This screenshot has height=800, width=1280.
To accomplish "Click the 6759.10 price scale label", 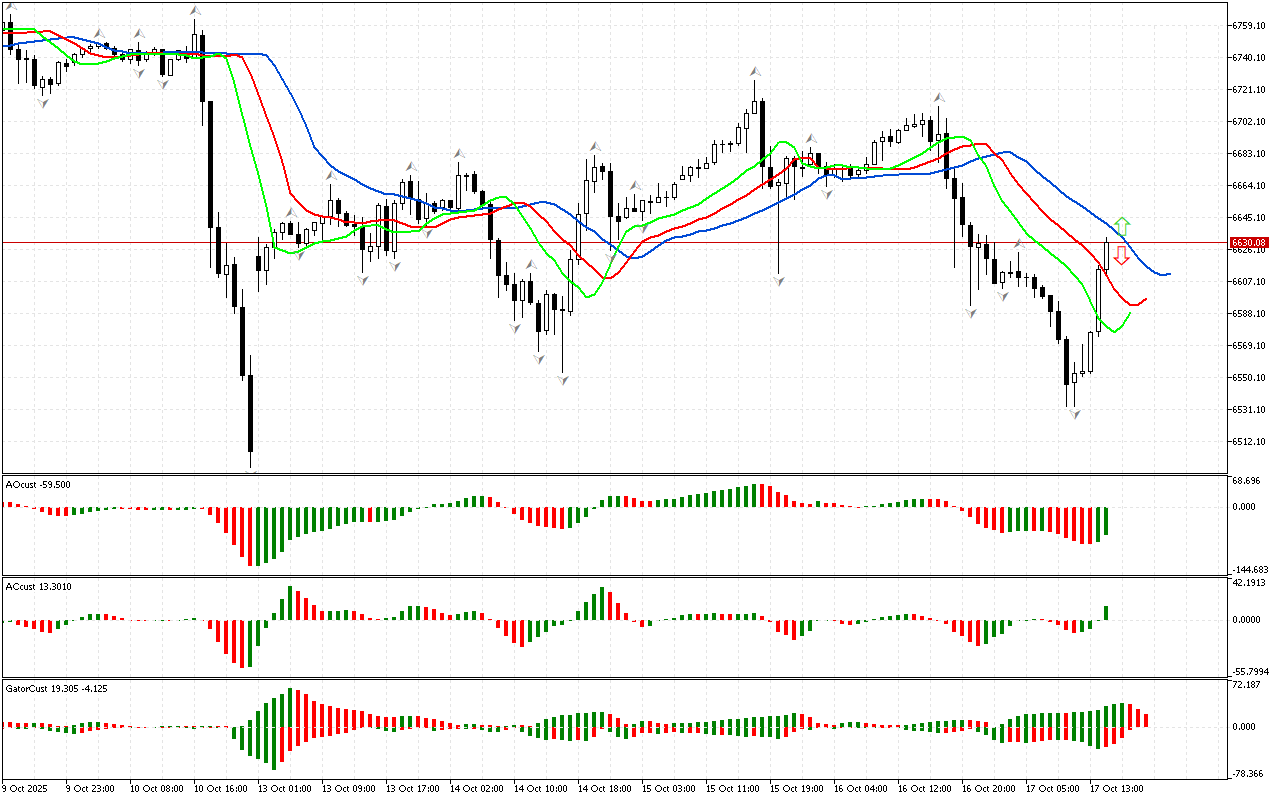I will 1250,25.
